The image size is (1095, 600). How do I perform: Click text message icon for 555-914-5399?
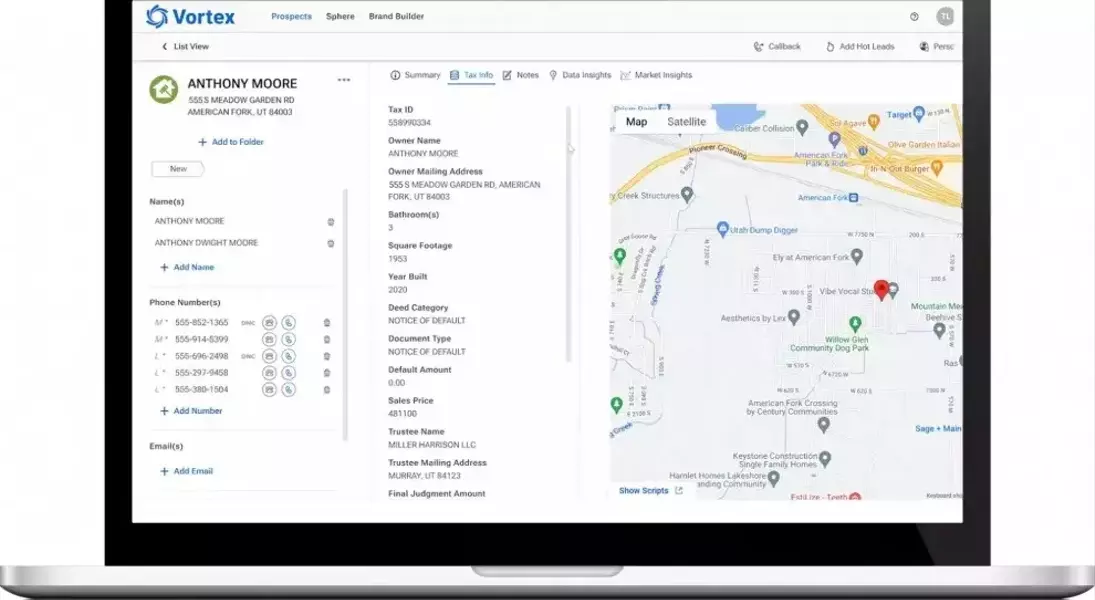[x=268, y=340]
